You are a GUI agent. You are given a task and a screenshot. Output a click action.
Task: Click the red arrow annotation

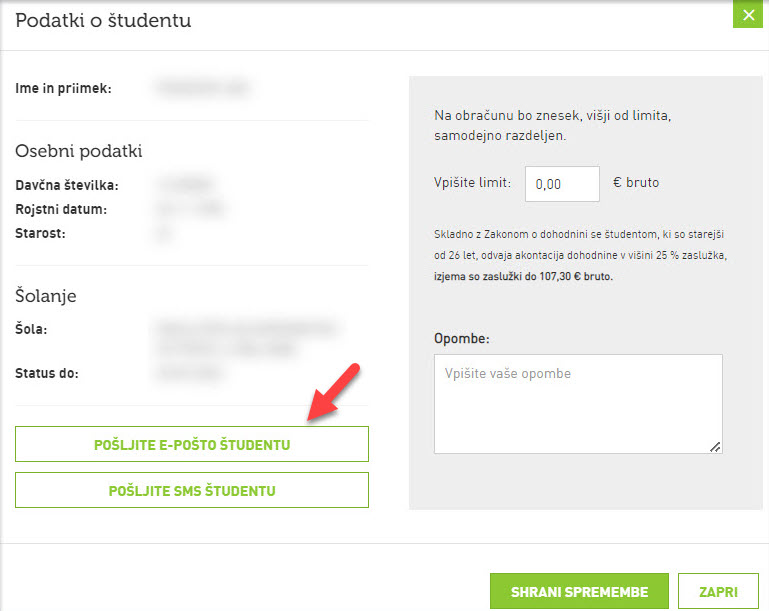tap(333, 392)
